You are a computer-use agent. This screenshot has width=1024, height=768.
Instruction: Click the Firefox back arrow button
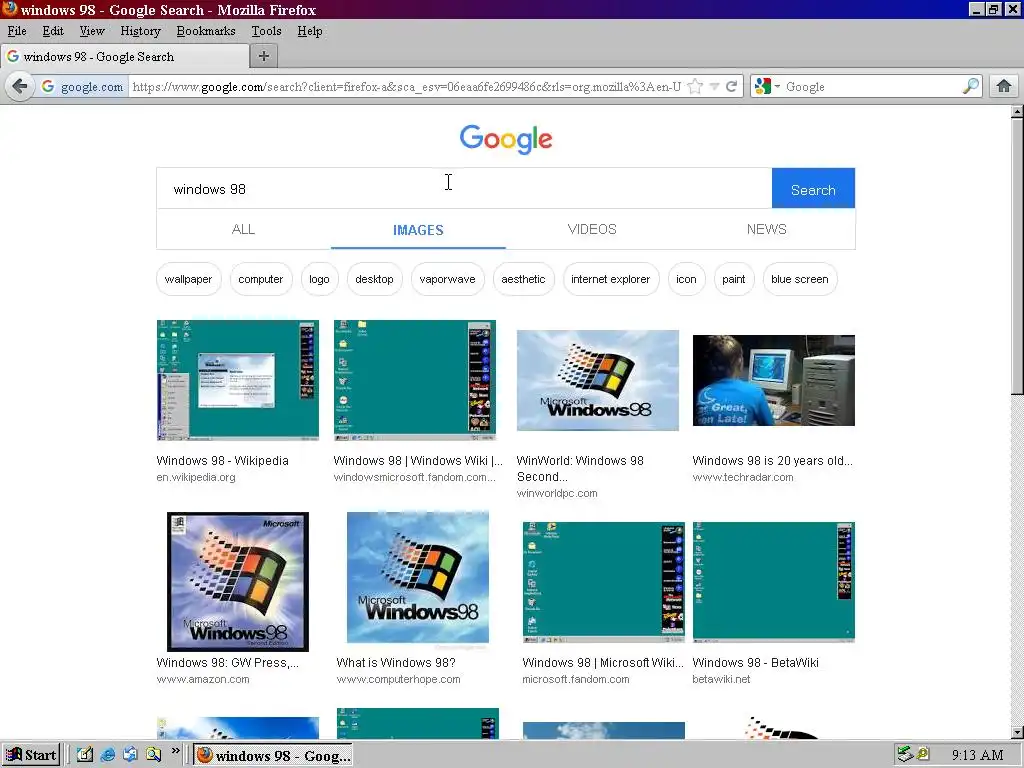[x=20, y=86]
